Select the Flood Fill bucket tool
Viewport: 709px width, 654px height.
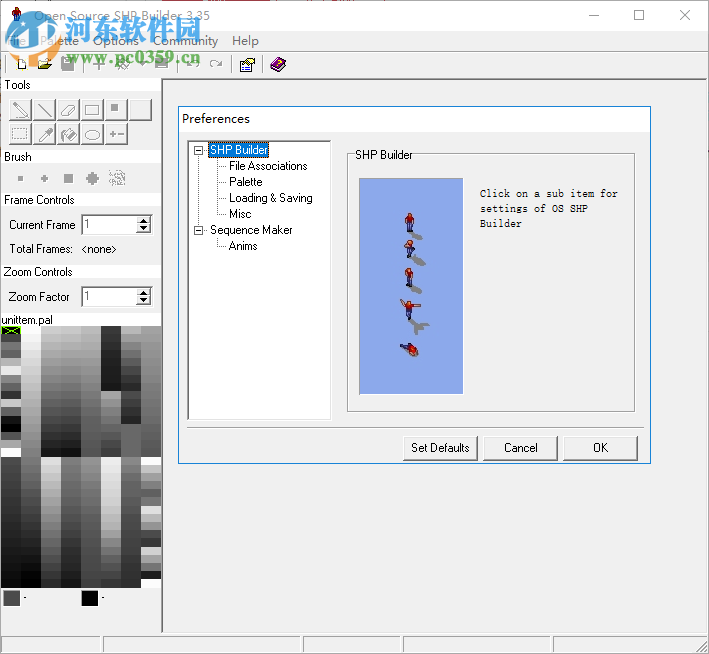[x=68, y=134]
